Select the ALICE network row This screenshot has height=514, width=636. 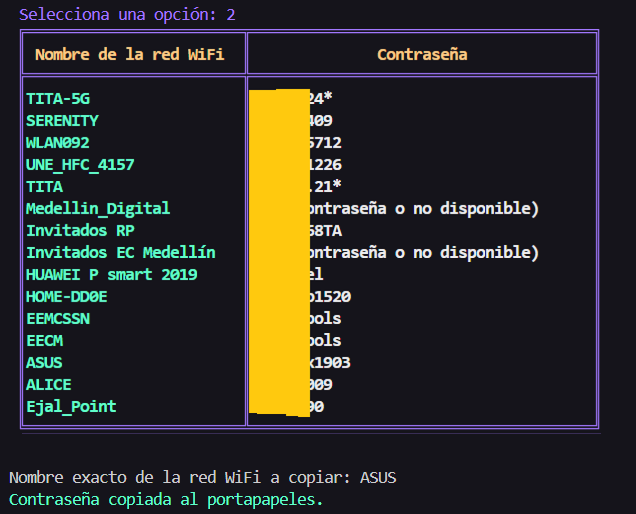(x=48, y=385)
